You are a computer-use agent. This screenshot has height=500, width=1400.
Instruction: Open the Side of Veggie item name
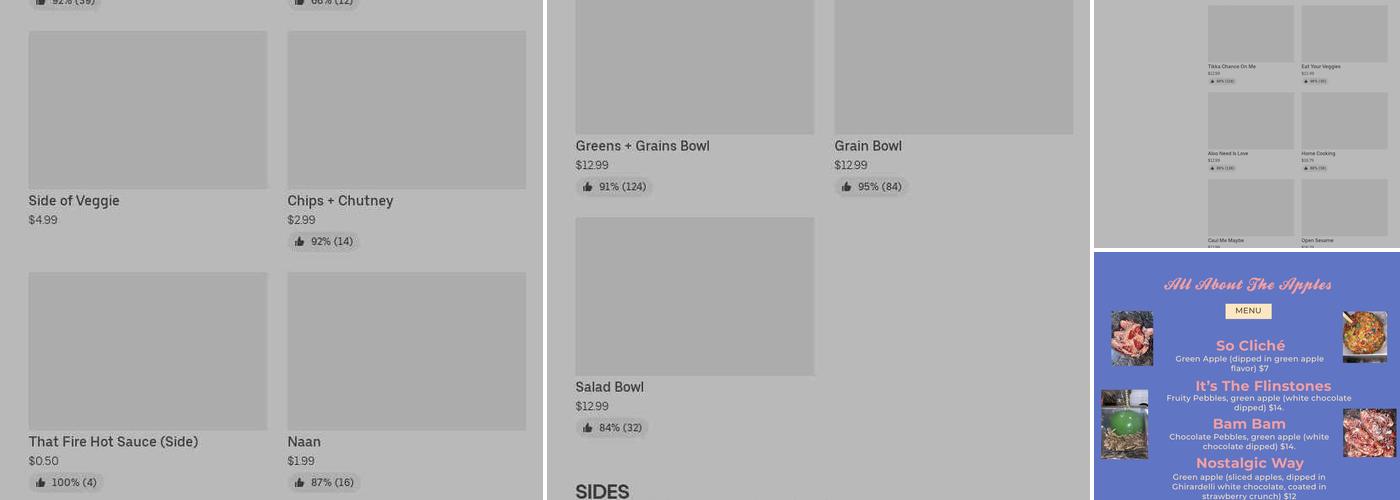click(74, 201)
